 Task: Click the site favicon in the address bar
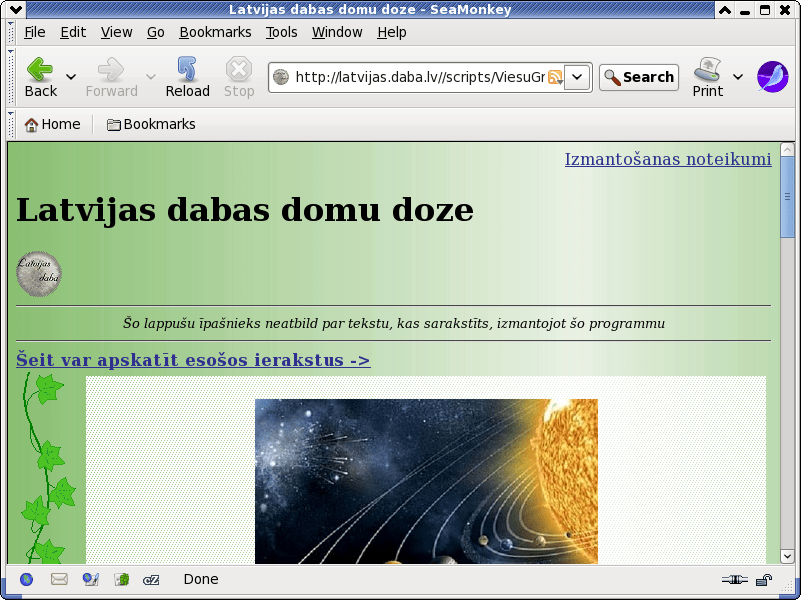click(280, 77)
